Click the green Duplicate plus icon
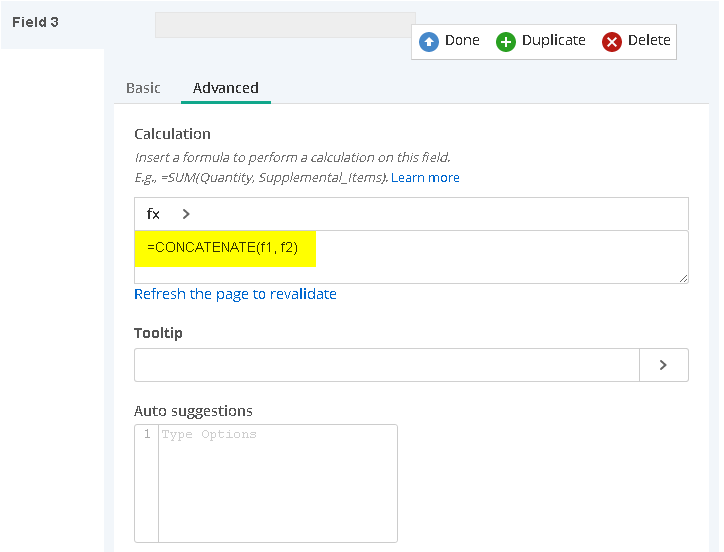This screenshot has height=552, width=724. click(506, 42)
